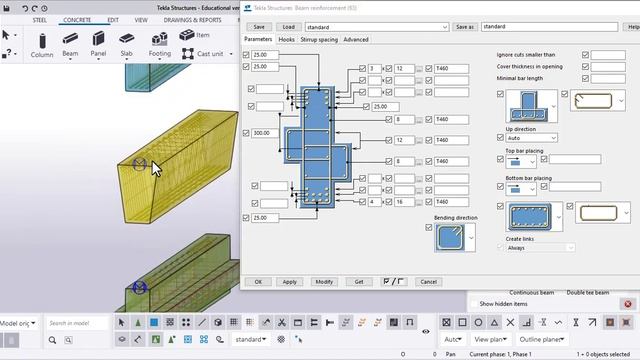This screenshot has width=640, height=360.
Task: Select the Beam tool in ribbon
Action: (70, 45)
